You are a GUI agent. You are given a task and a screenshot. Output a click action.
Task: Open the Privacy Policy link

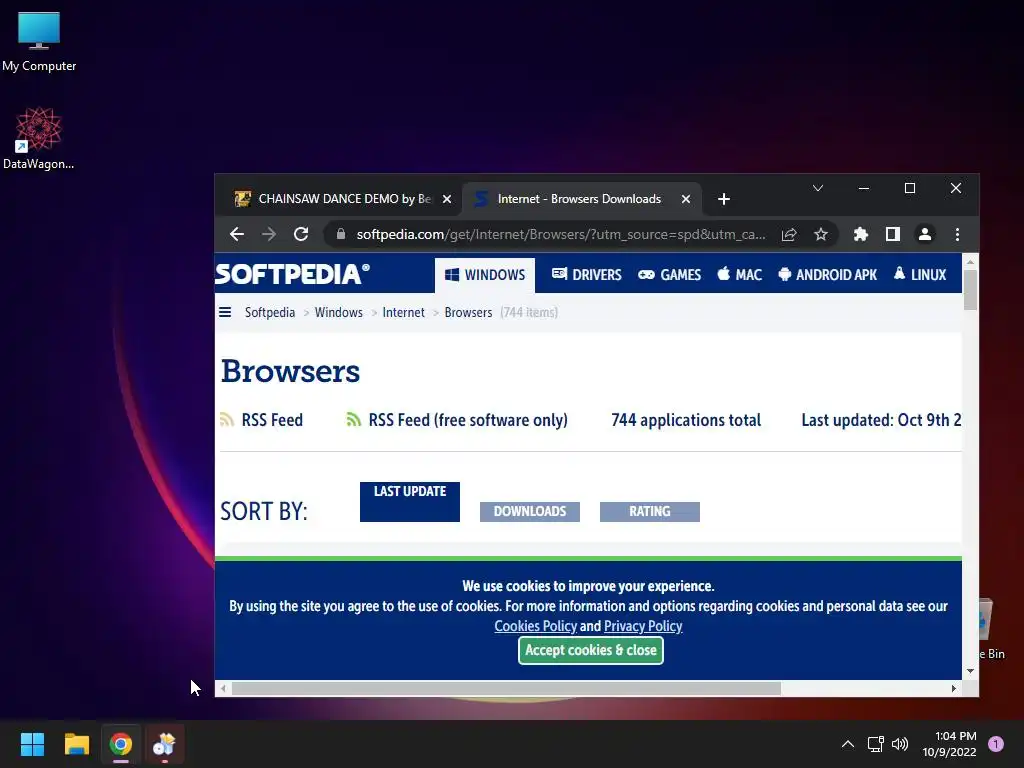pos(643,626)
